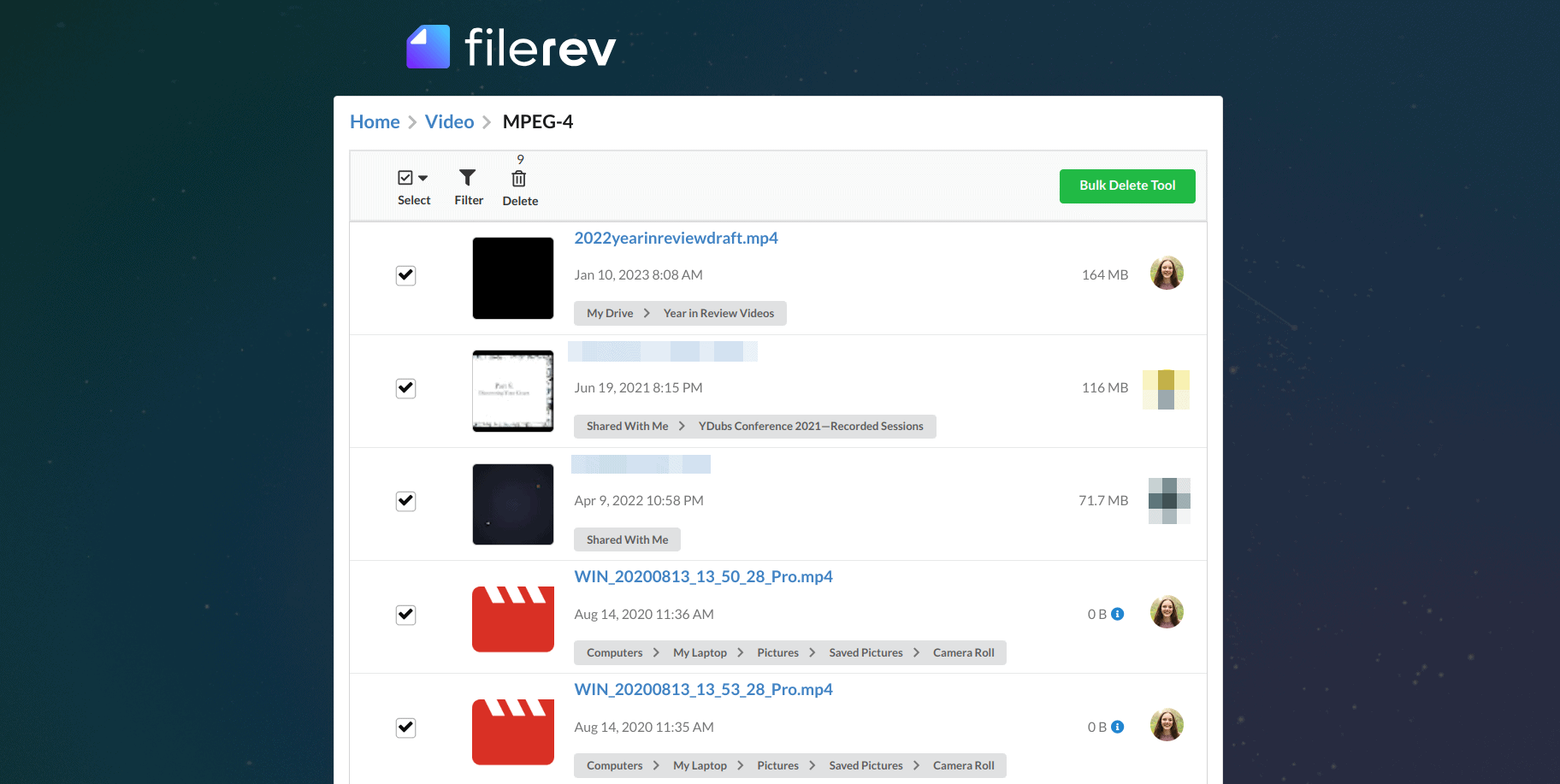Click owner avatar for 2022yearinreviewdraft.mp4
The height and width of the screenshot is (784, 1560).
1167,274
